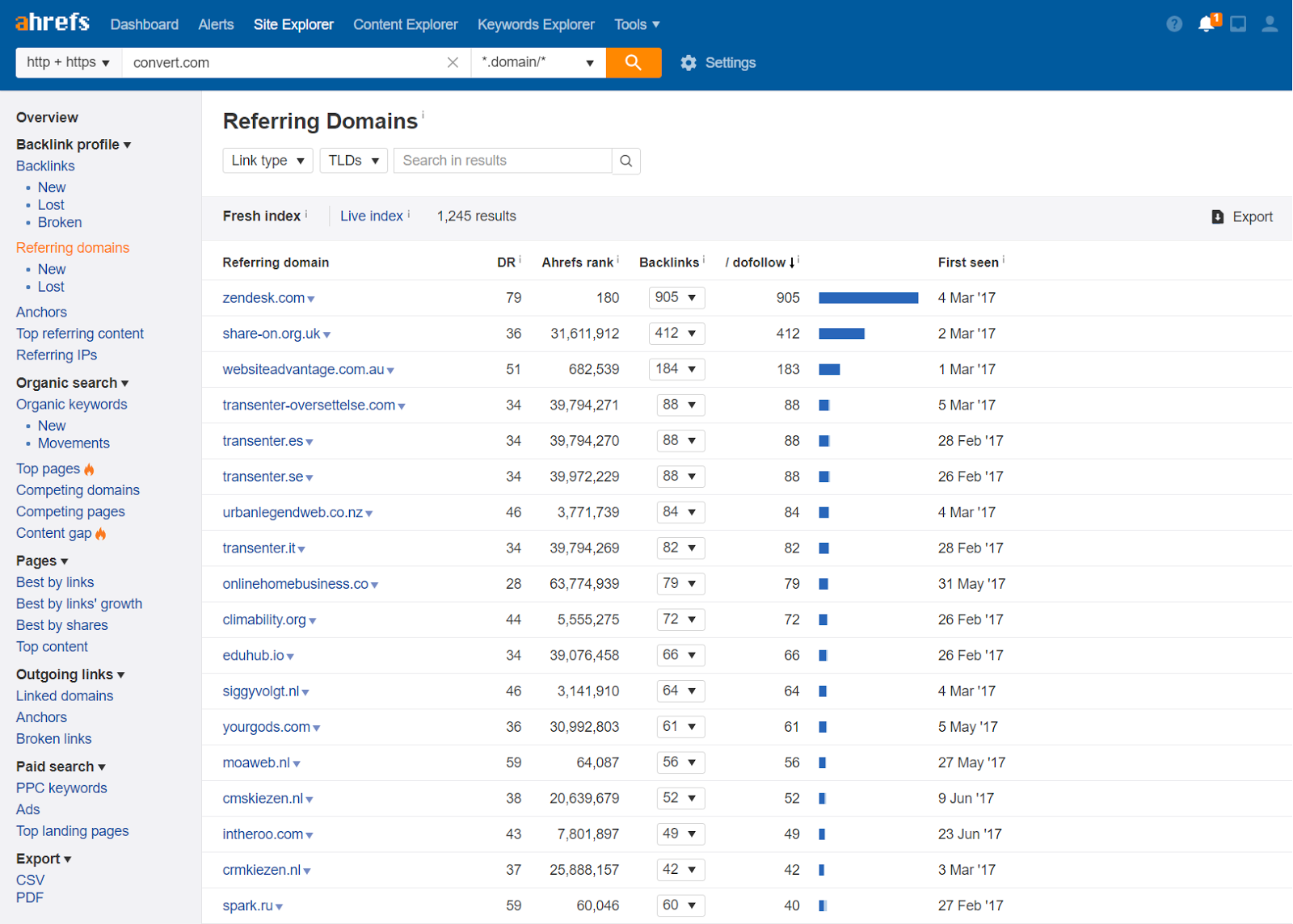Expand the websiteadvantage.com.au backlinks 184 dropdown

[x=677, y=369]
